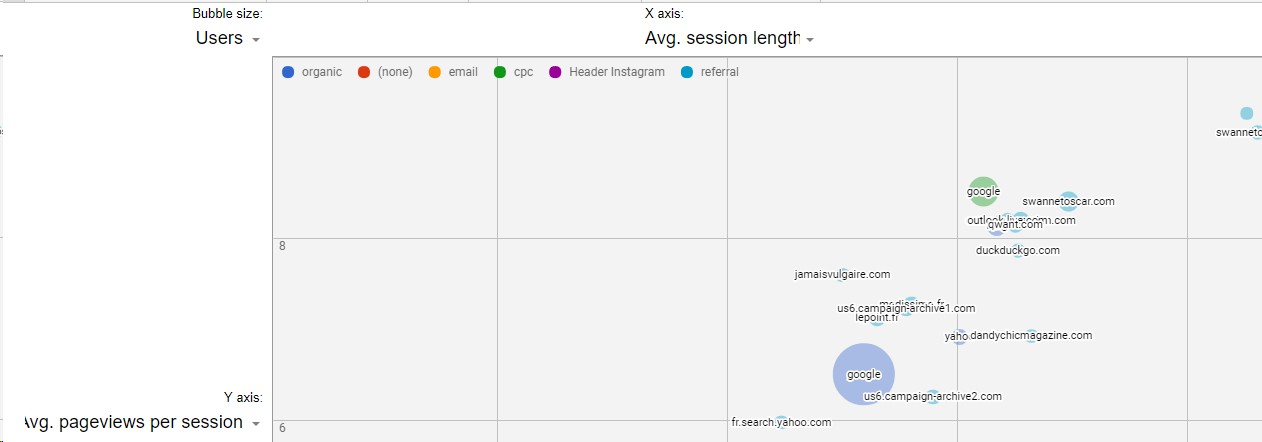
Task: Click the cpc legend green dot
Action: point(500,72)
